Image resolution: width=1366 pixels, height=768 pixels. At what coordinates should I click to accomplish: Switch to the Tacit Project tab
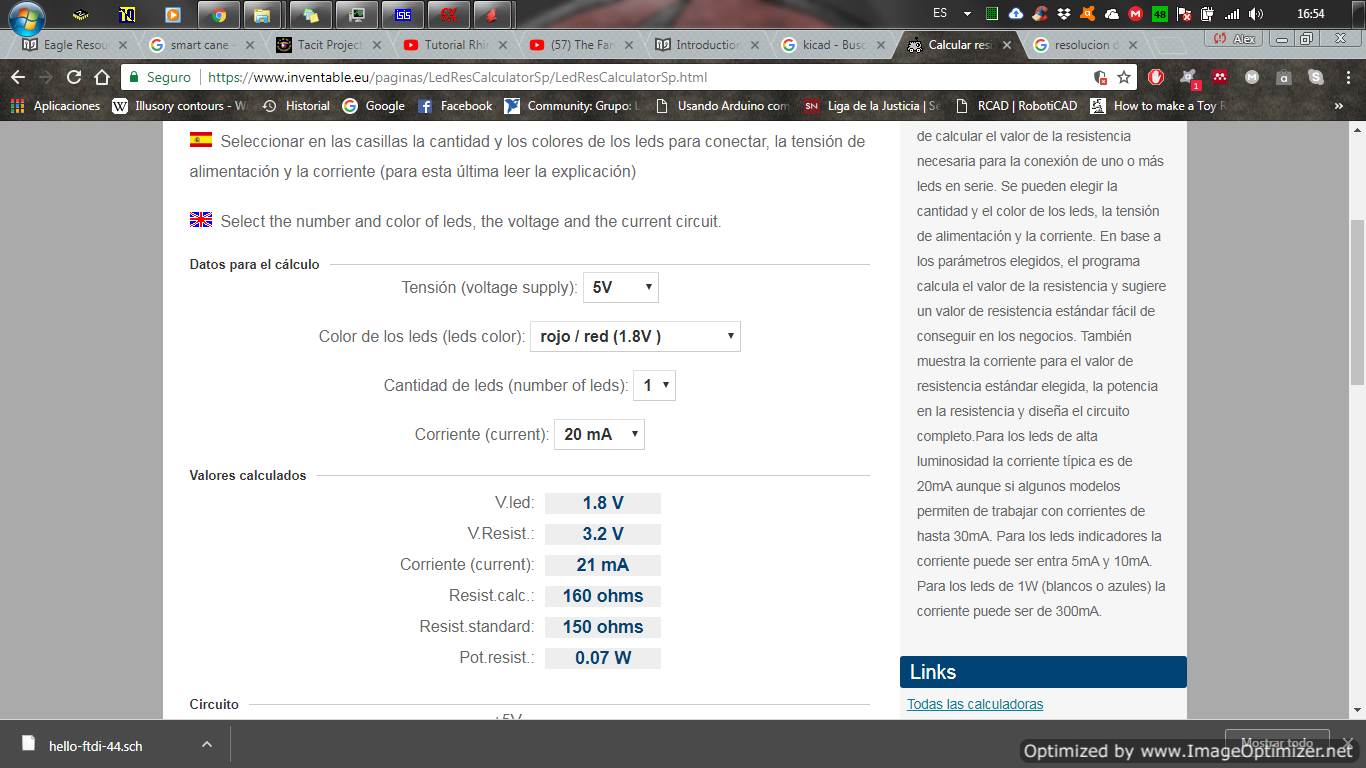(328, 45)
